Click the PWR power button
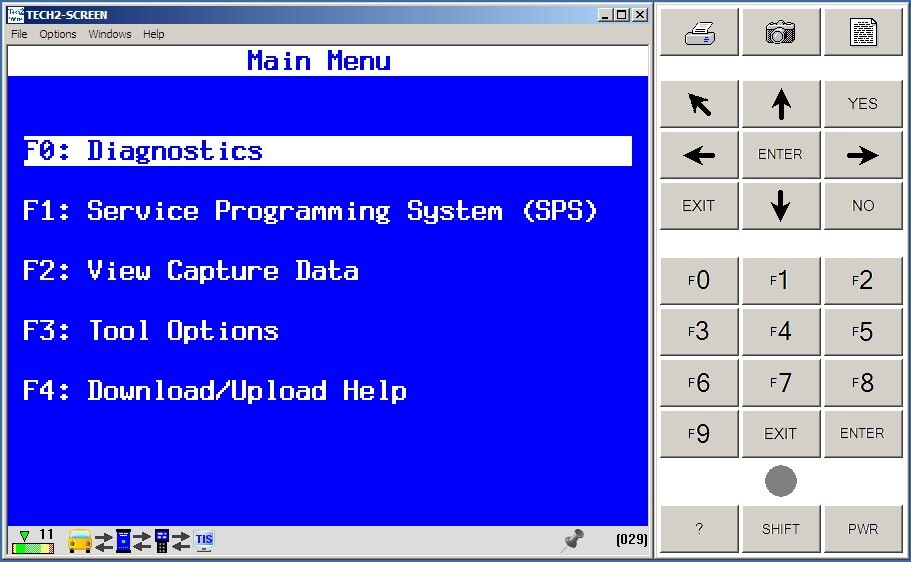This screenshot has width=911, height=562. click(x=863, y=529)
